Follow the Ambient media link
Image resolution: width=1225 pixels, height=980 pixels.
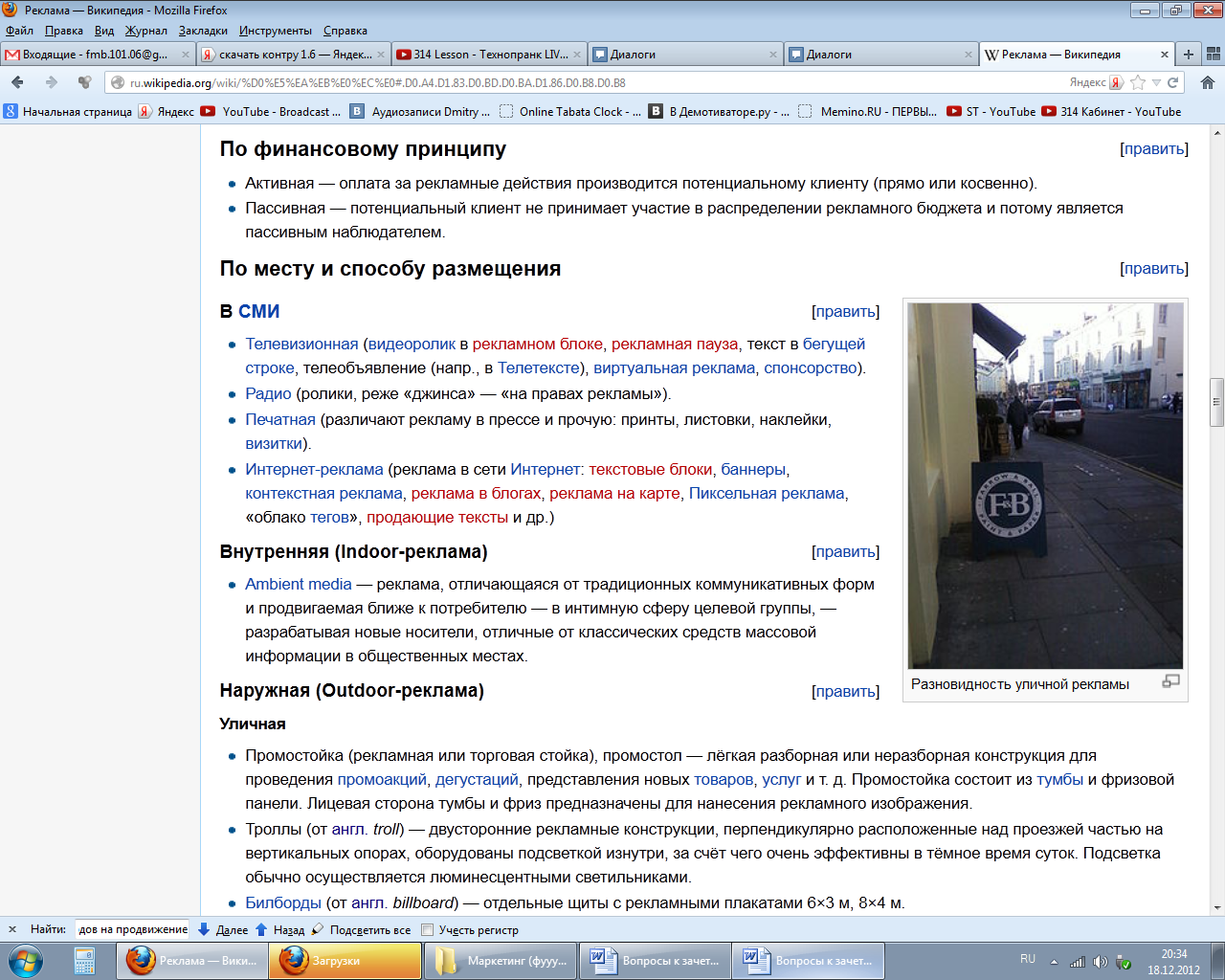[299, 585]
